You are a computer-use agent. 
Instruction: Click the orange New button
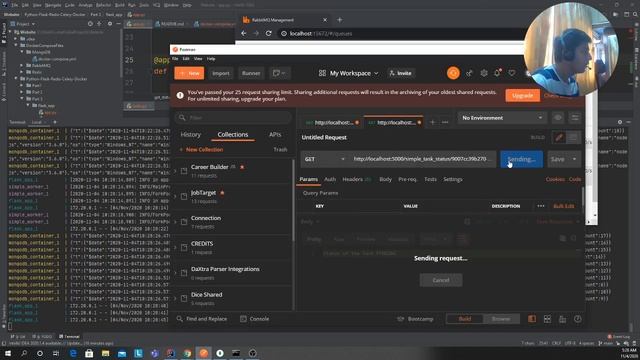coord(189,73)
